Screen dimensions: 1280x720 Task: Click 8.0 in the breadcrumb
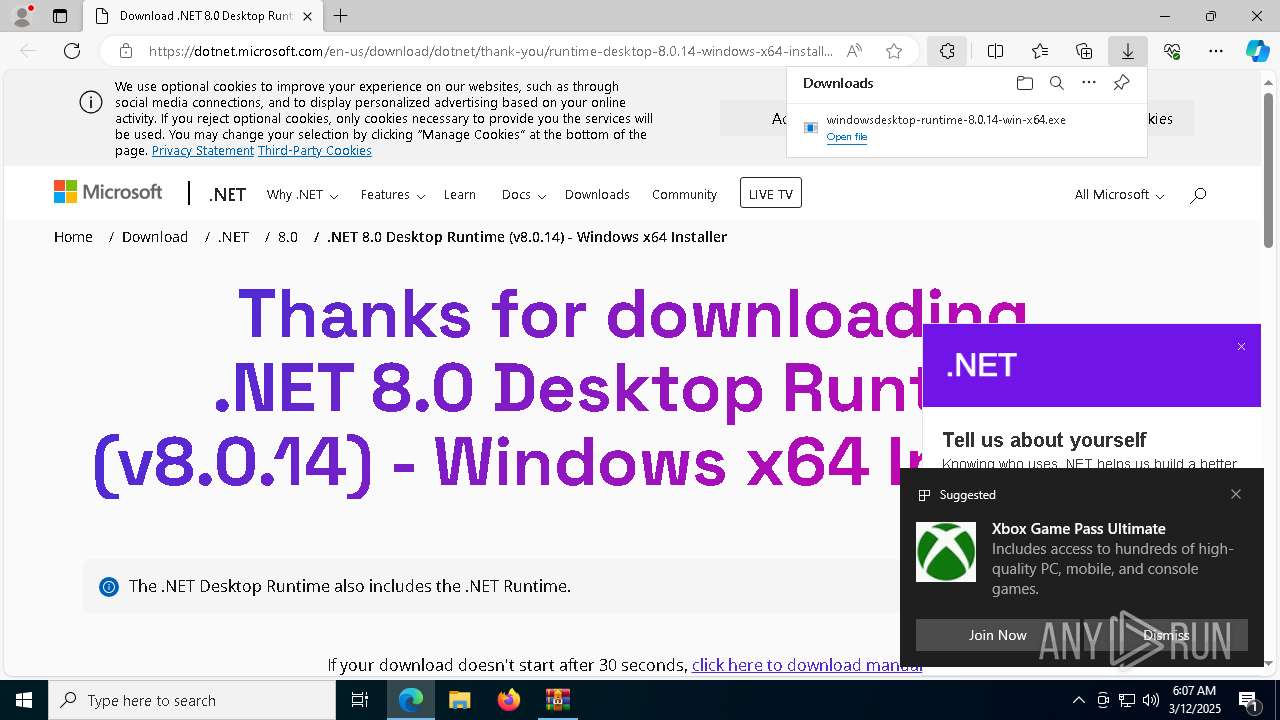point(288,237)
